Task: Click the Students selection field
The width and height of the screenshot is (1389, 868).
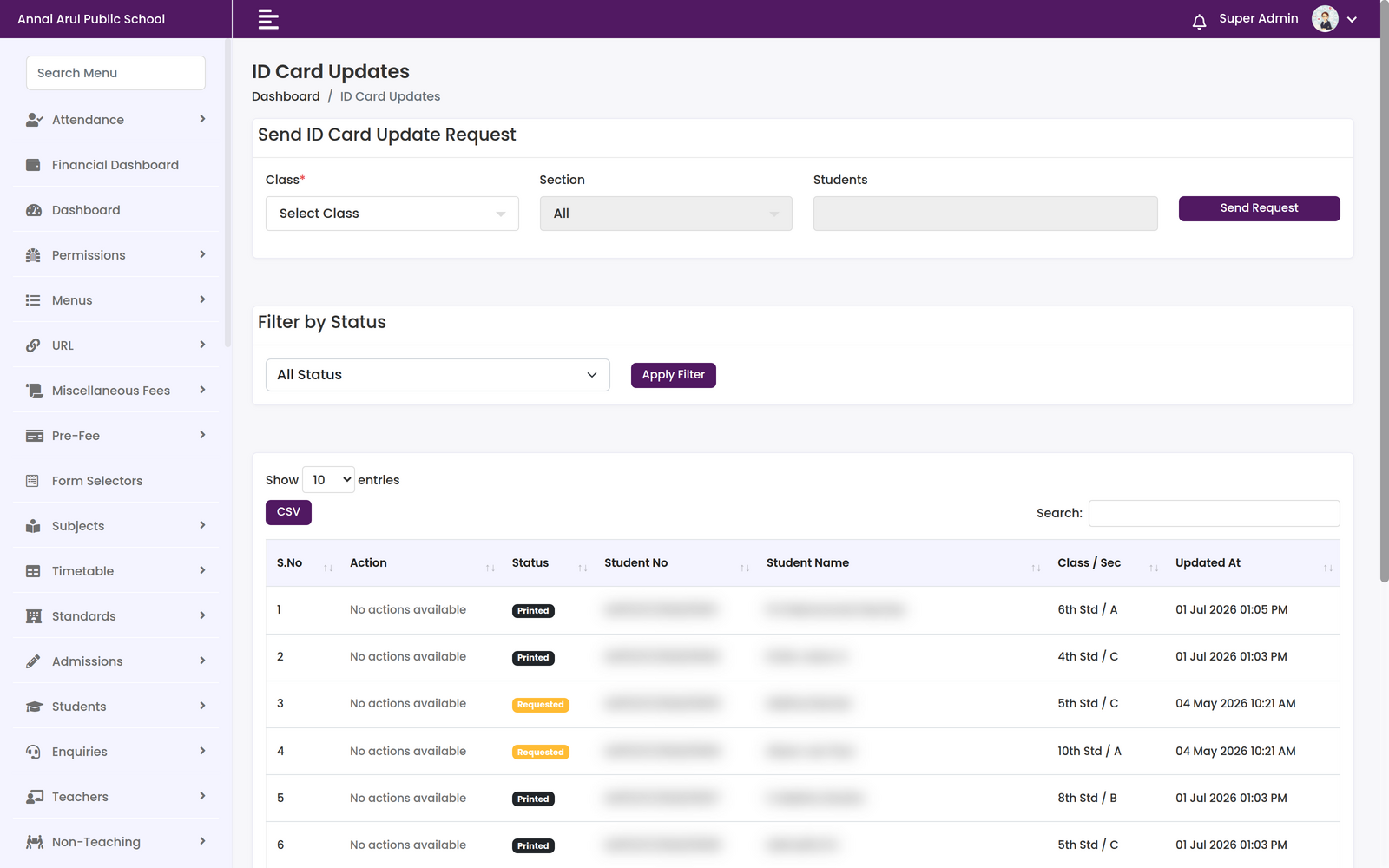Action: [x=985, y=214]
